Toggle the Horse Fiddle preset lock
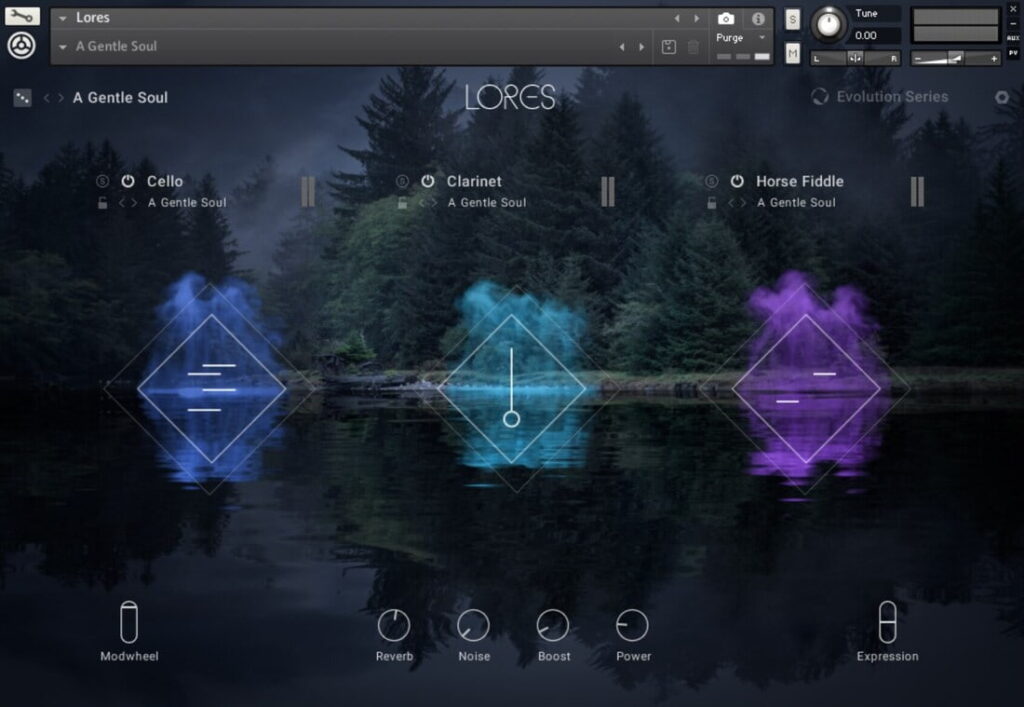 712,203
